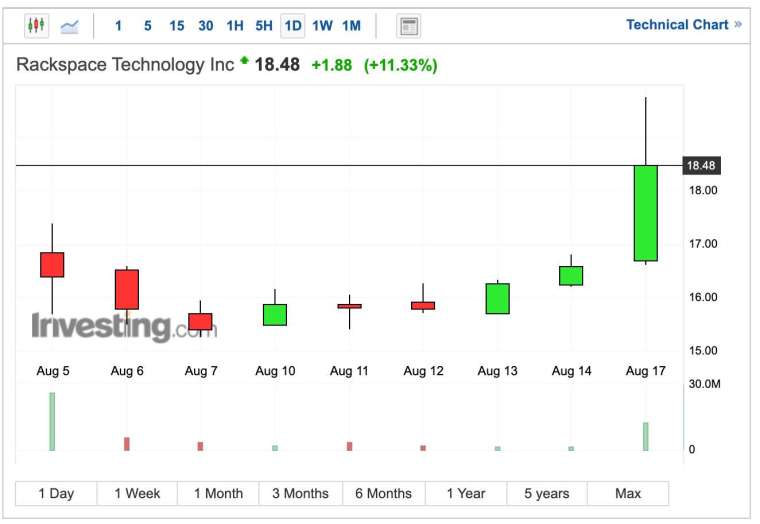760x524 pixels.
Task: Choose the 1 Day range tab
Action: 56,493
